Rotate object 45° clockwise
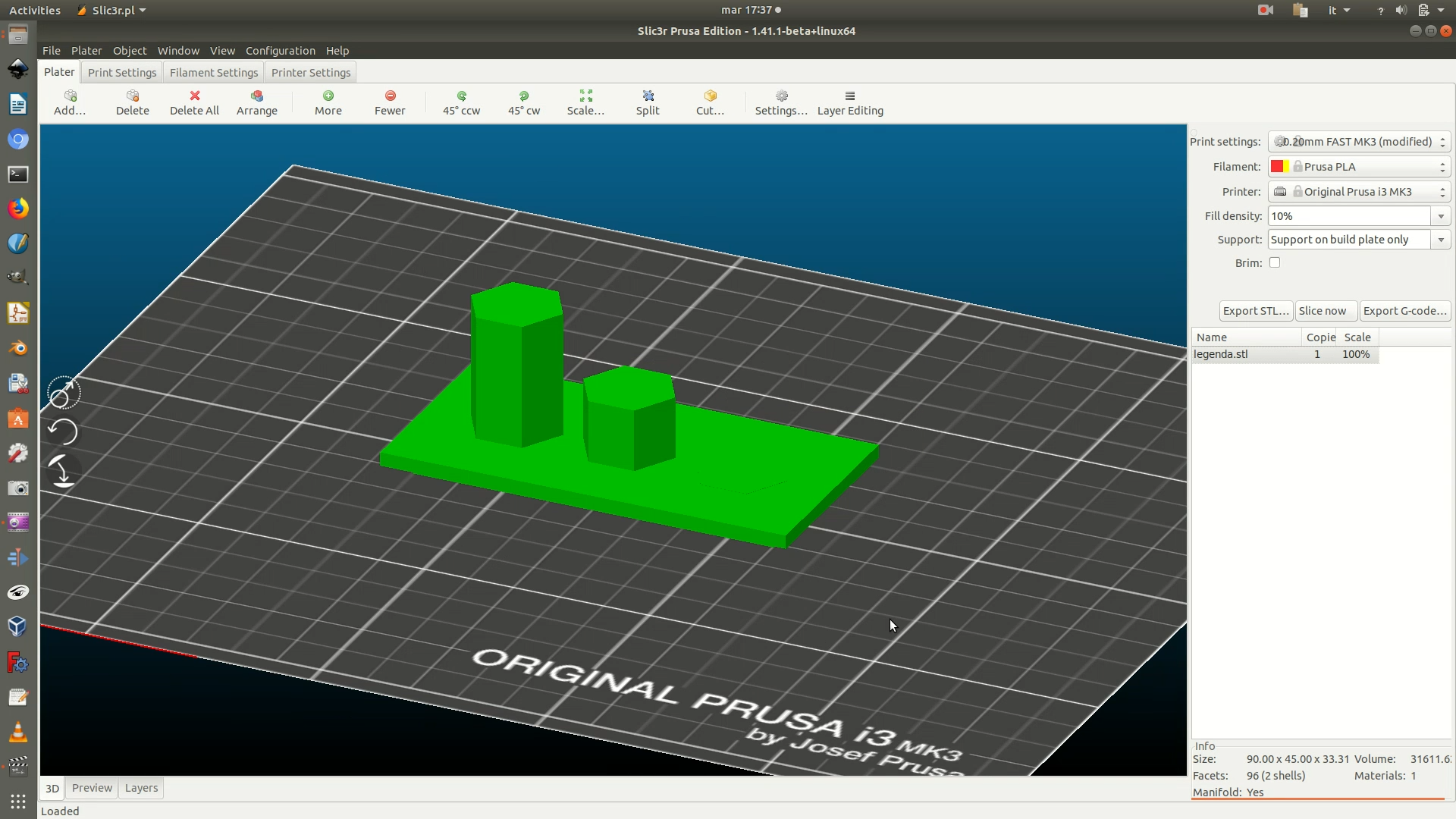Viewport: 1456px width, 819px height. (x=524, y=102)
